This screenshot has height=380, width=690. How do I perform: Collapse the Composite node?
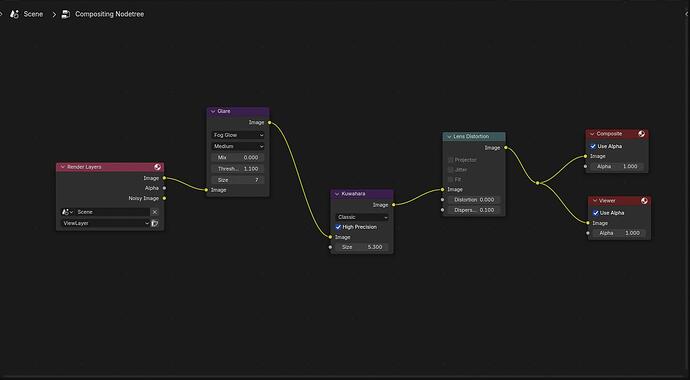point(592,134)
